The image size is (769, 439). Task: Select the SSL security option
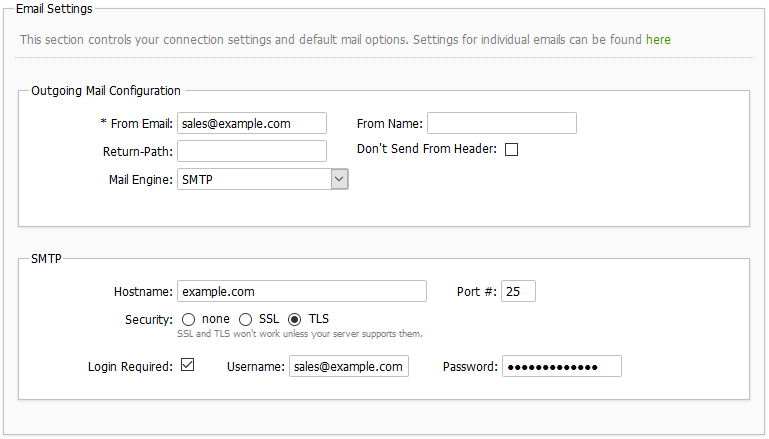[x=246, y=319]
